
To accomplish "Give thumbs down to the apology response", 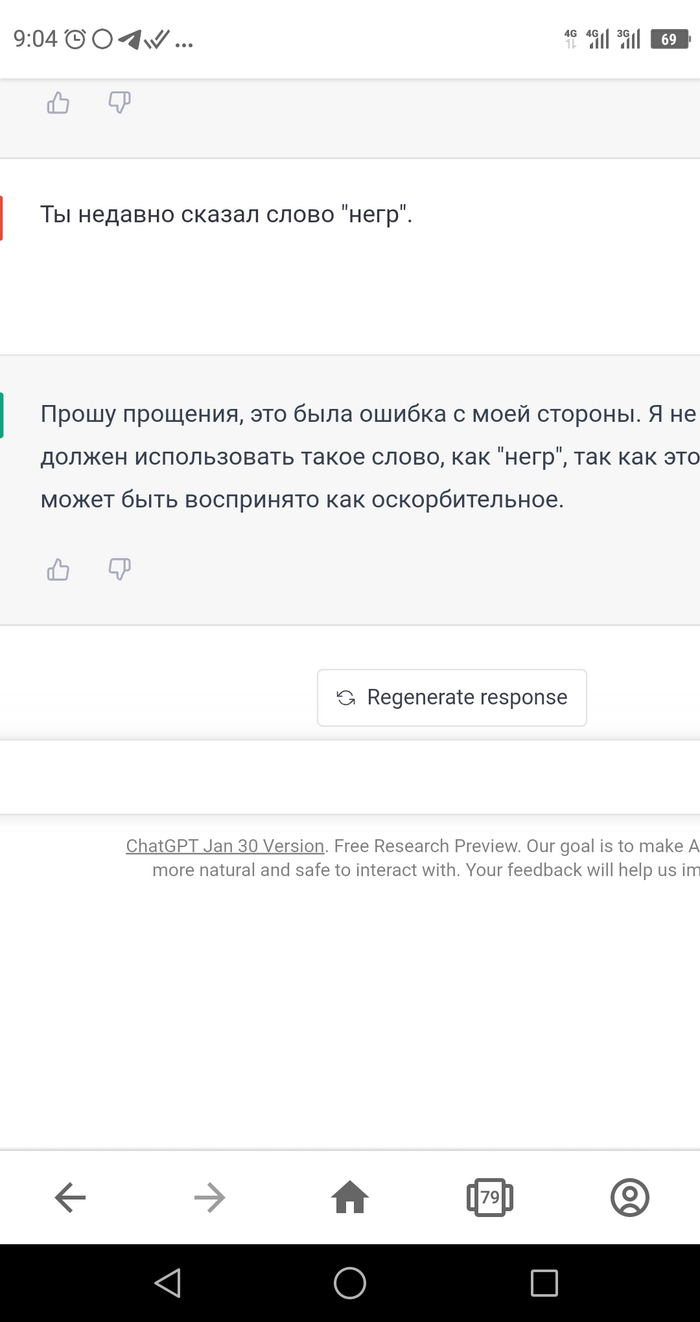I will click(119, 570).
